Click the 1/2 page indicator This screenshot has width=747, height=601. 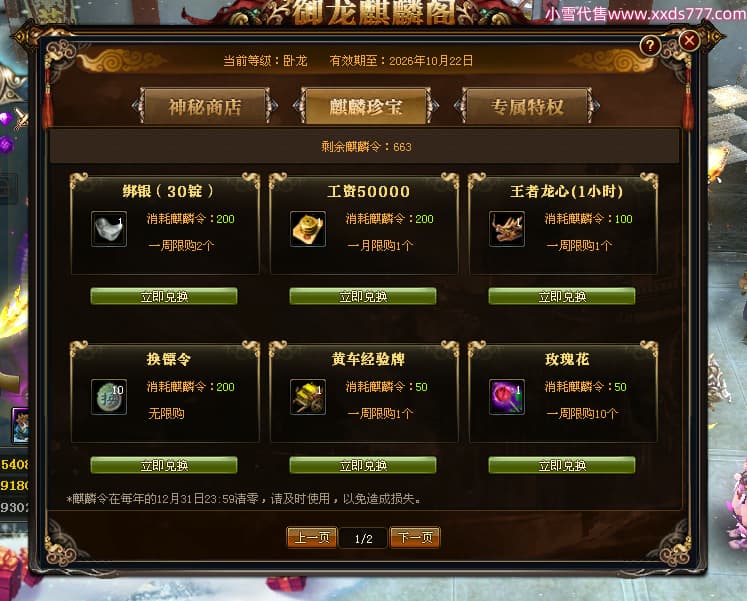(363, 539)
